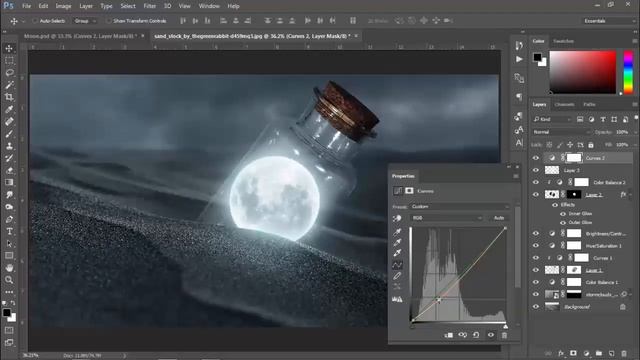Open the Curves Preset dropdown
The height and width of the screenshot is (360, 640).
460,207
